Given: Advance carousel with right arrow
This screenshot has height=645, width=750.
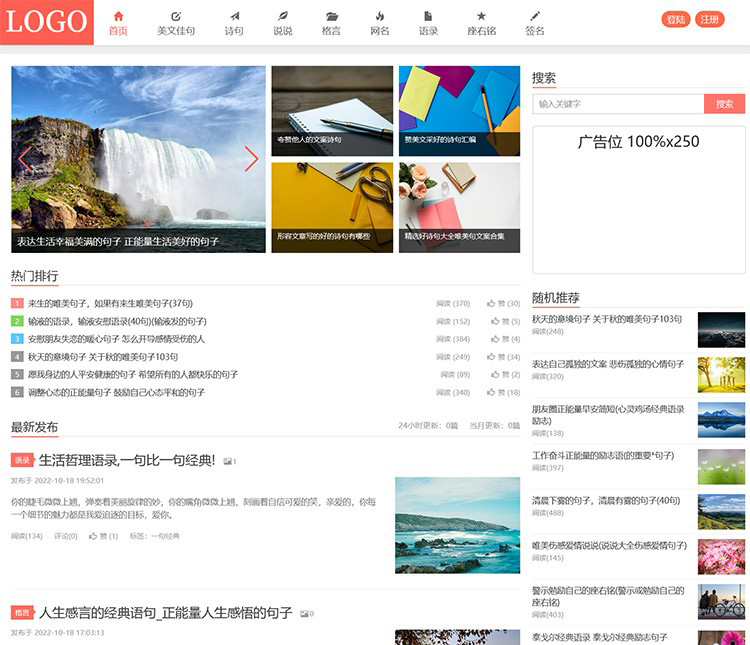Looking at the screenshot, I should (251, 159).
